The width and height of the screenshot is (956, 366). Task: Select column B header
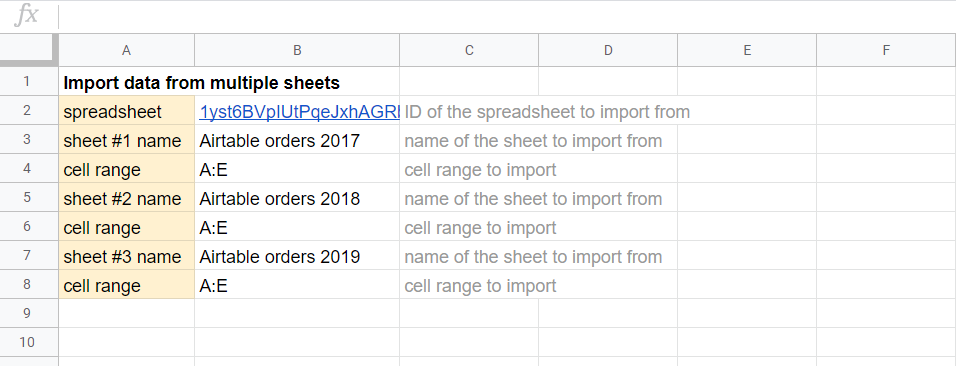click(x=297, y=51)
